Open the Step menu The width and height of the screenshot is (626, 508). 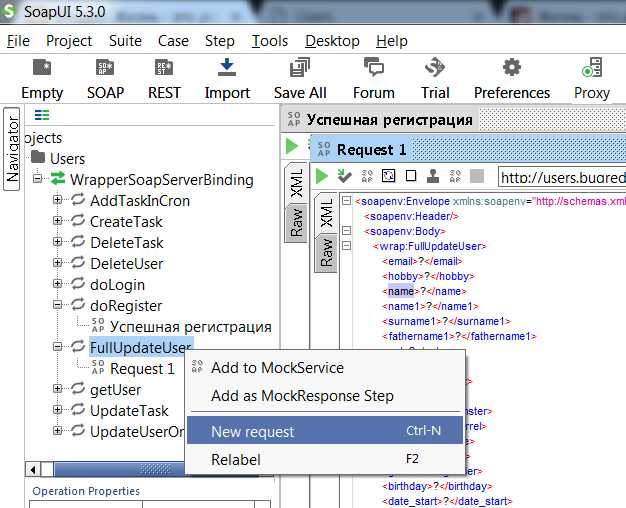tap(220, 41)
